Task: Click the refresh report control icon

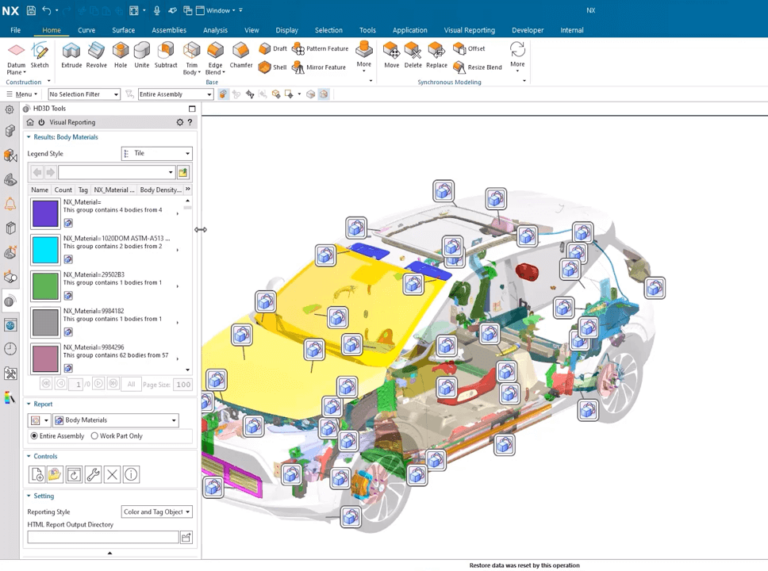Action: [74, 474]
